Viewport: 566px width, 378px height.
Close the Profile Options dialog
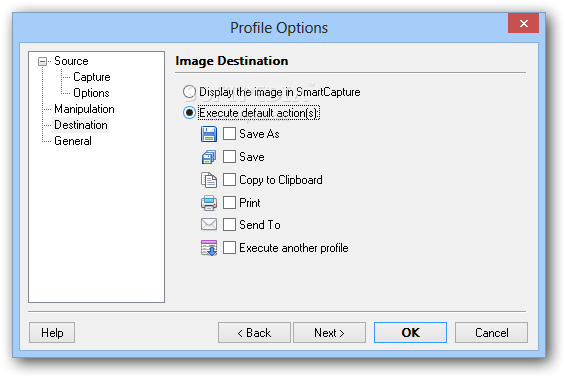[x=523, y=23]
